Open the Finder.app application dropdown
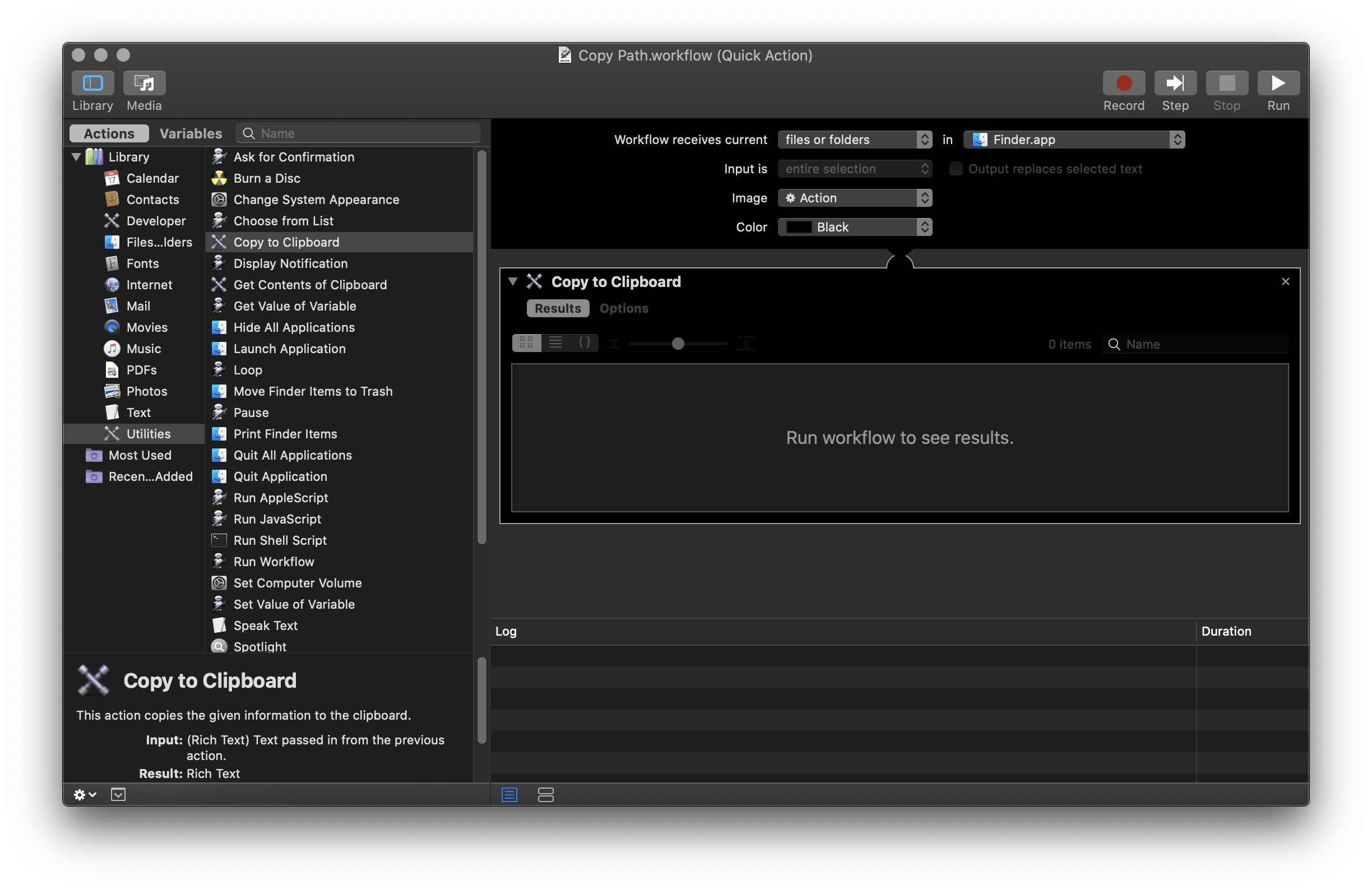The image size is (1372, 889). click(x=1074, y=140)
